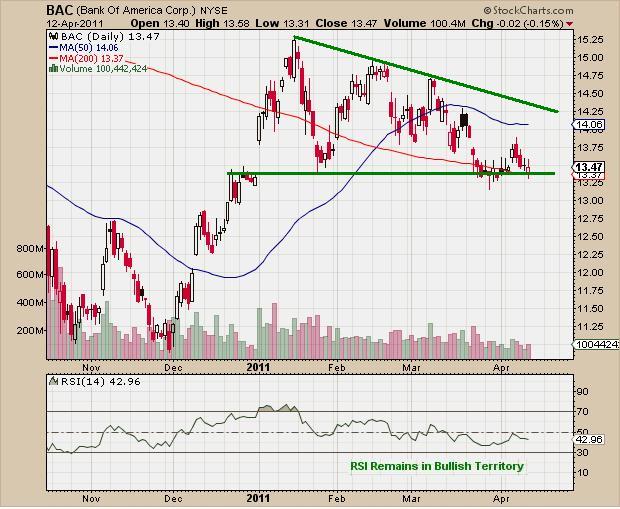Click the bold 2011 label under price chart
The image size is (620, 509).
(258, 367)
